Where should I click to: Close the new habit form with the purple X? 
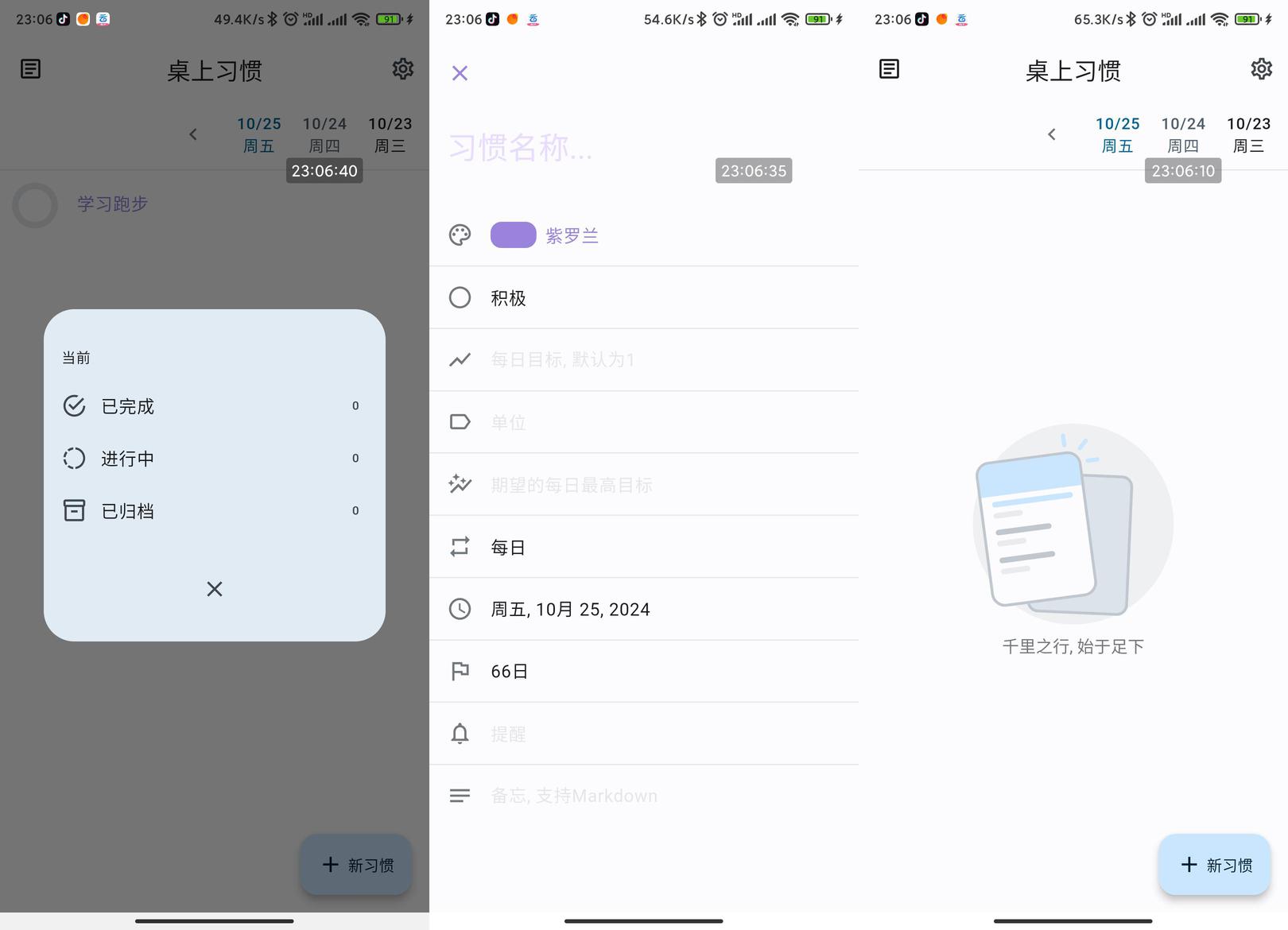pyautogui.click(x=460, y=73)
